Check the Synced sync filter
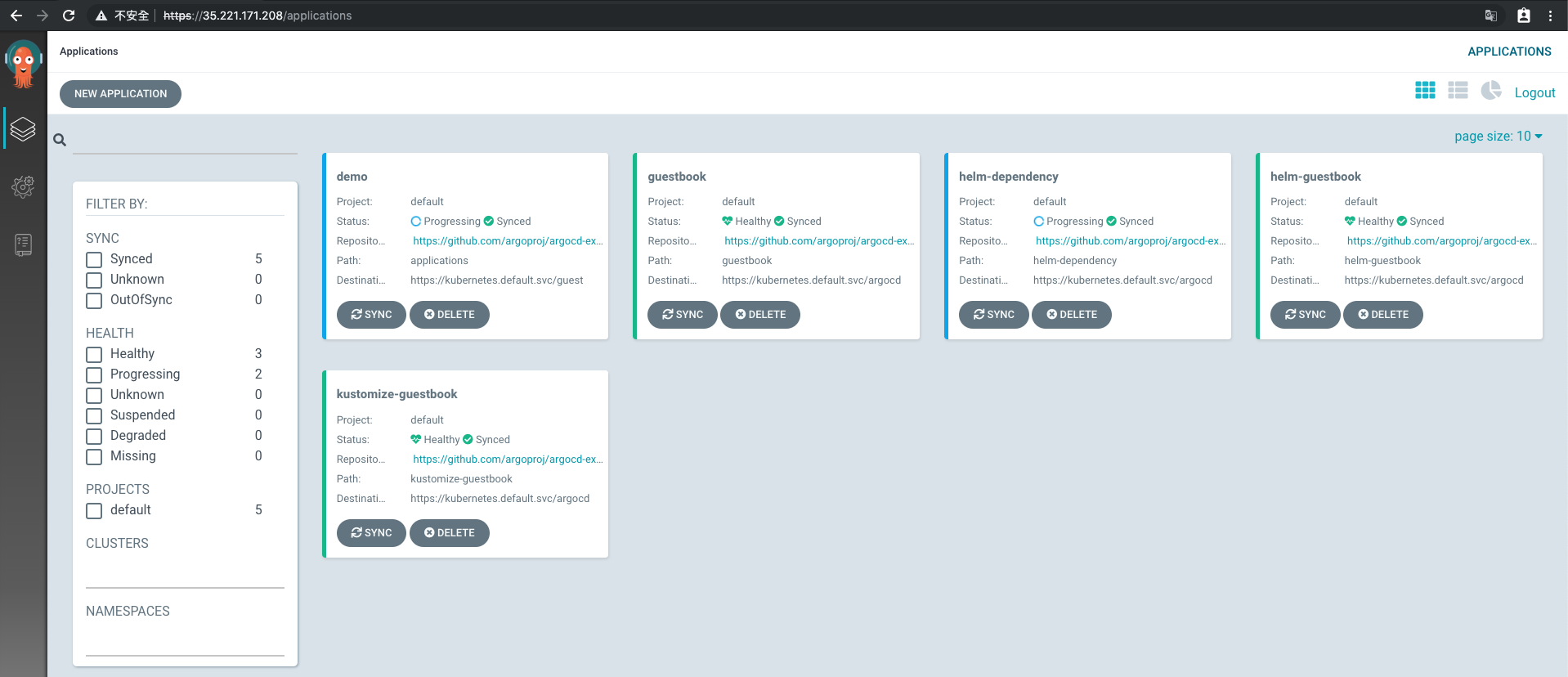This screenshot has width=1568, height=677. 95,260
